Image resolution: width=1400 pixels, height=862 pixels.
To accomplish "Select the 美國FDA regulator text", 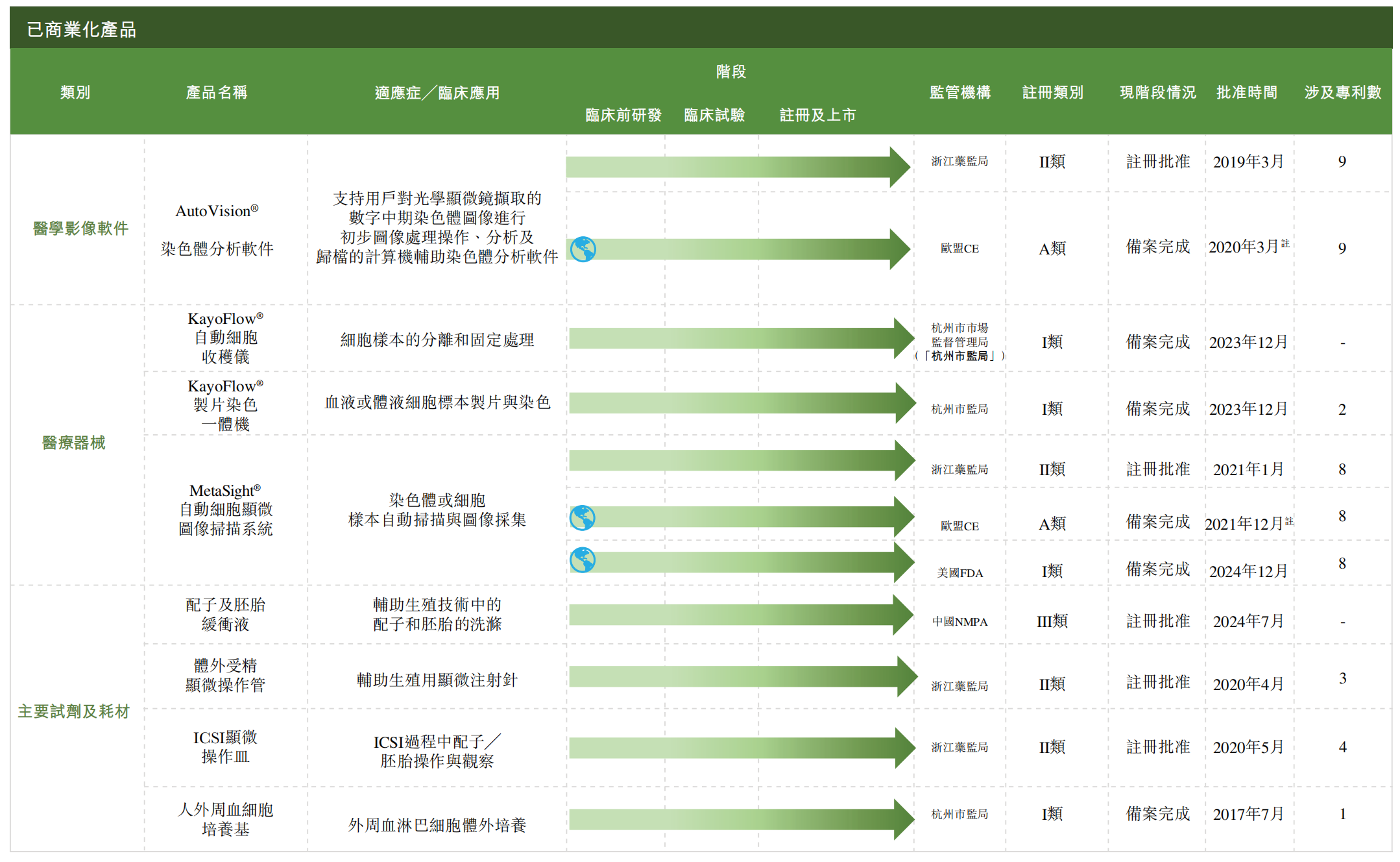I will tap(959, 571).
